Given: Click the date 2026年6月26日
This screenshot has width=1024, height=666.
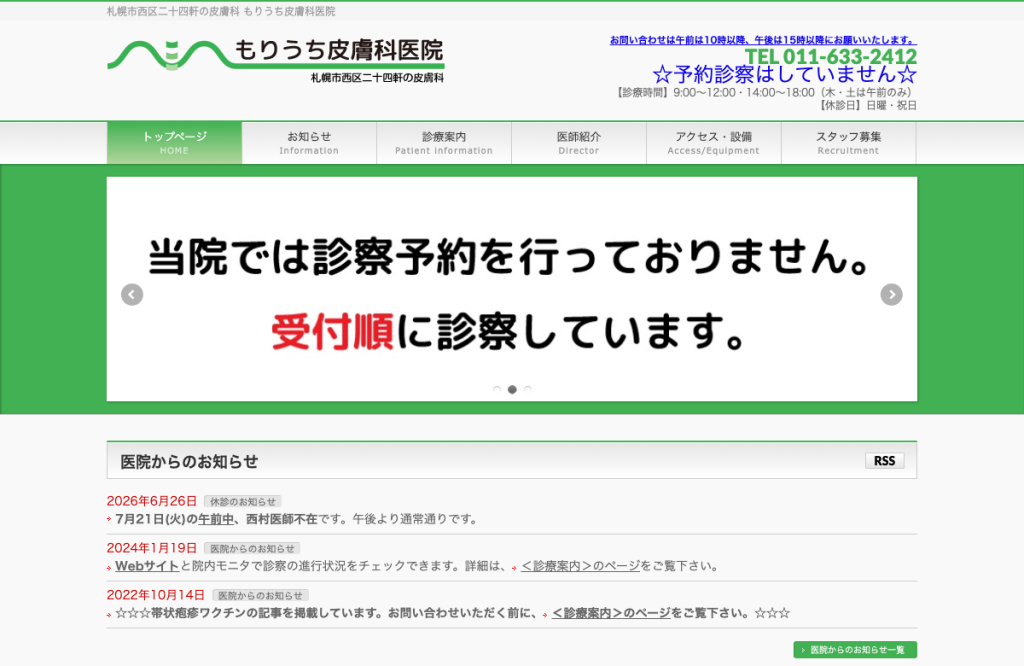Looking at the screenshot, I should point(152,501).
